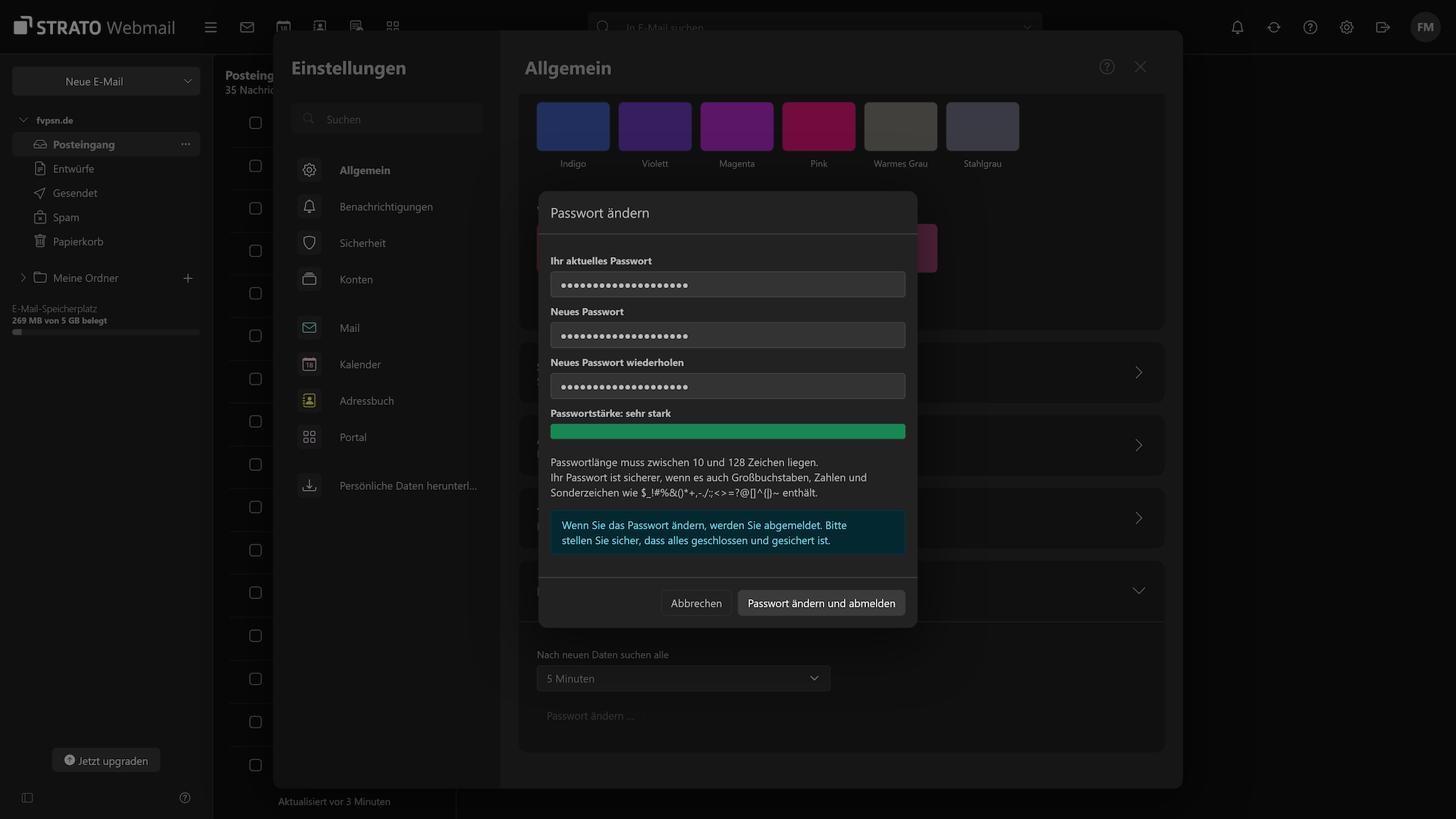Tick the fourth checkbox in message list
Screen dimensions: 1456x819
pos(256,250)
